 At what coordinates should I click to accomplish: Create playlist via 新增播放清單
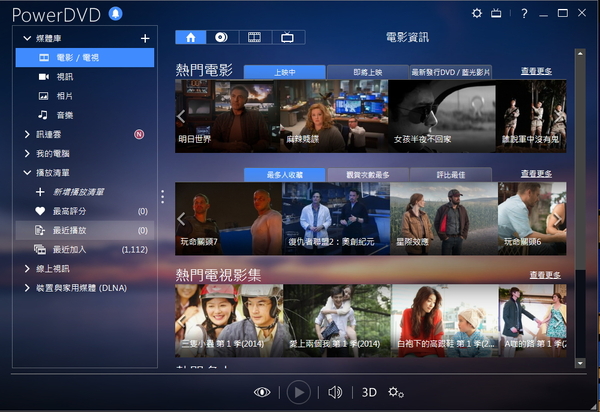point(78,192)
